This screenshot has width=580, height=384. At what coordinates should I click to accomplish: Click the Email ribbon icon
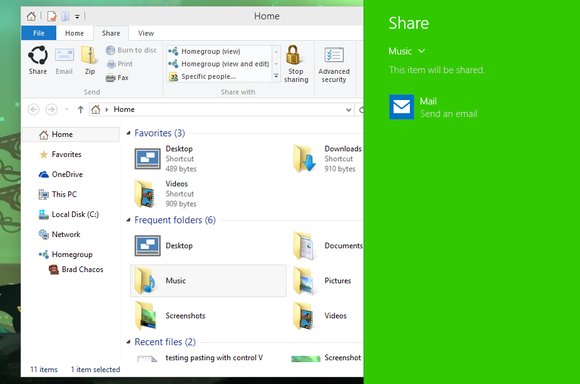64,60
